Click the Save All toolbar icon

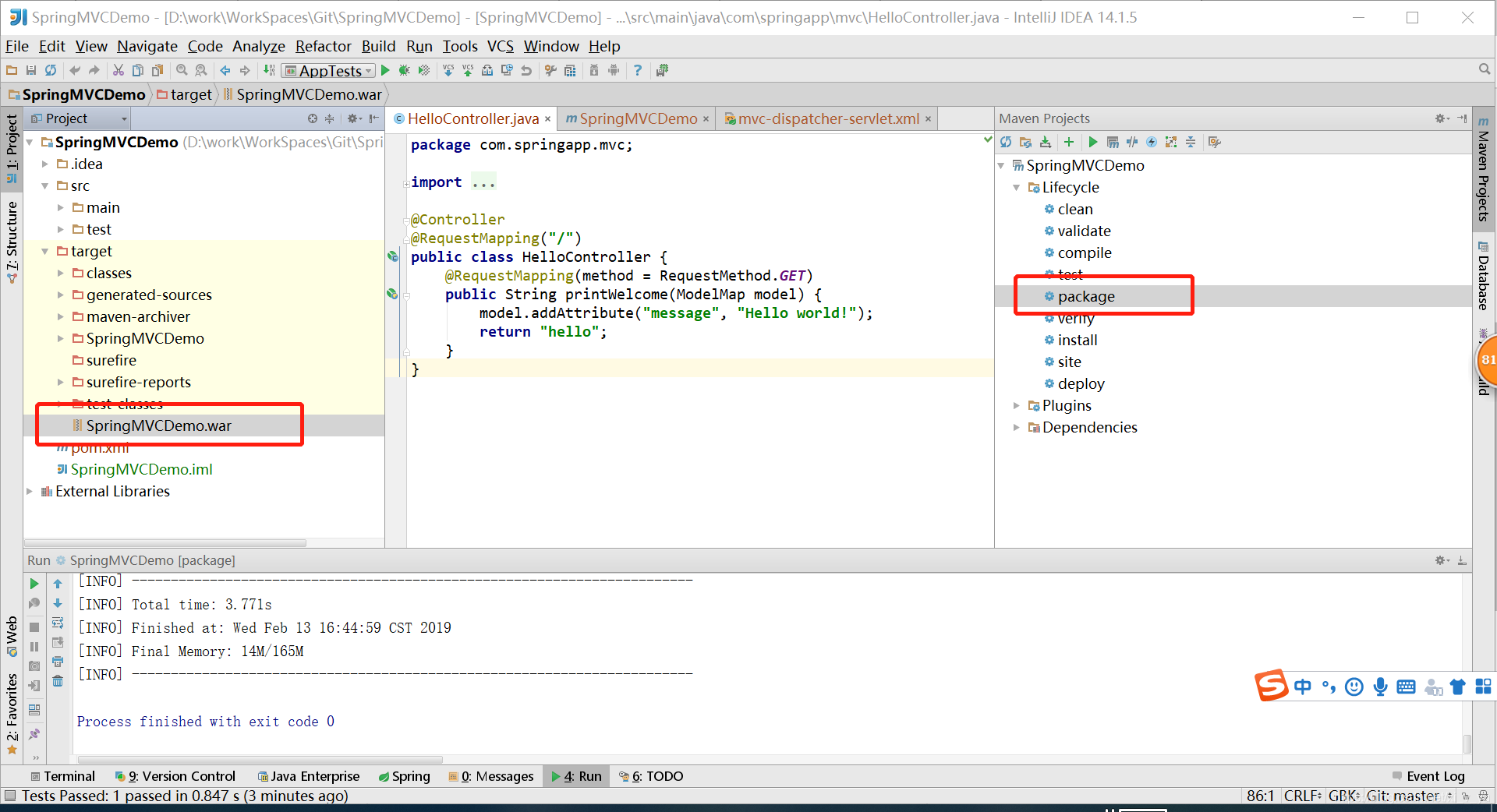coord(31,71)
